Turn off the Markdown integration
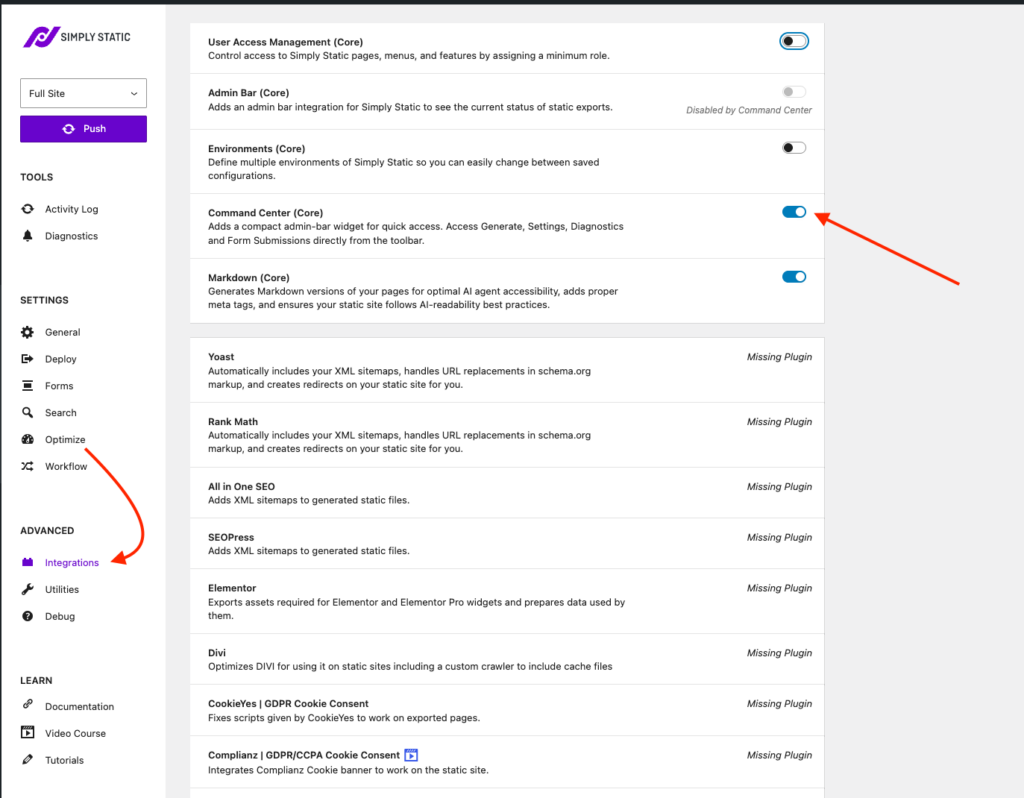 pyautogui.click(x=793, y=277)
